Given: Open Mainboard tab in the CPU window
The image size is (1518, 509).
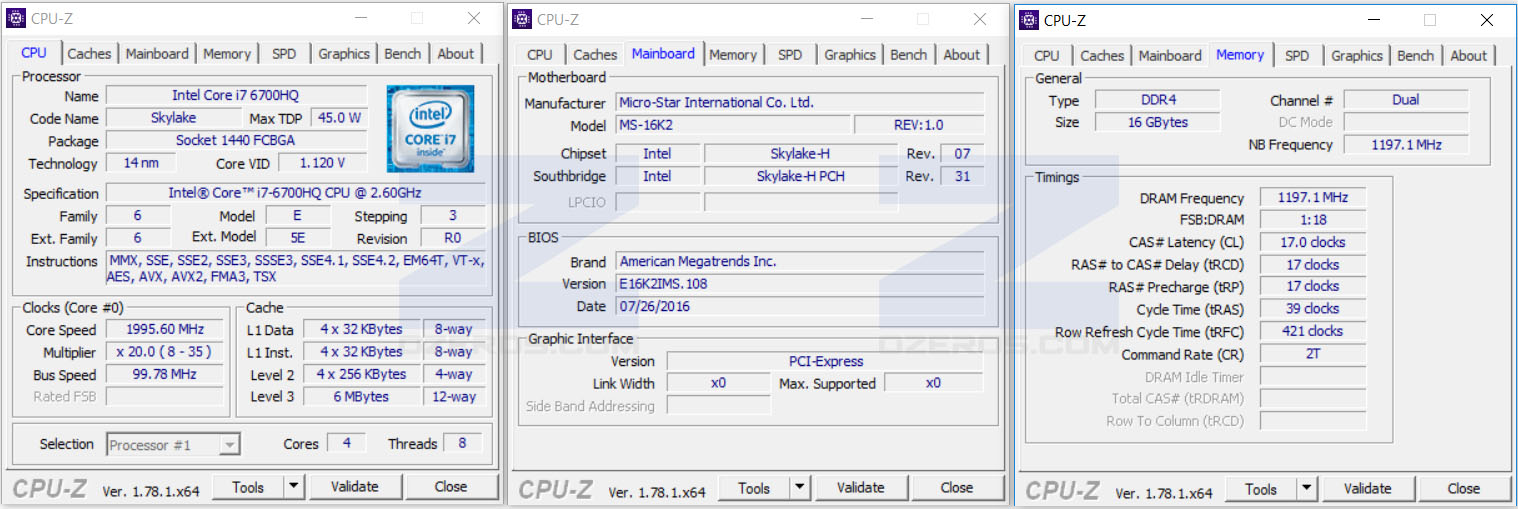Looking at the screenshot, I should click(157, 54).
